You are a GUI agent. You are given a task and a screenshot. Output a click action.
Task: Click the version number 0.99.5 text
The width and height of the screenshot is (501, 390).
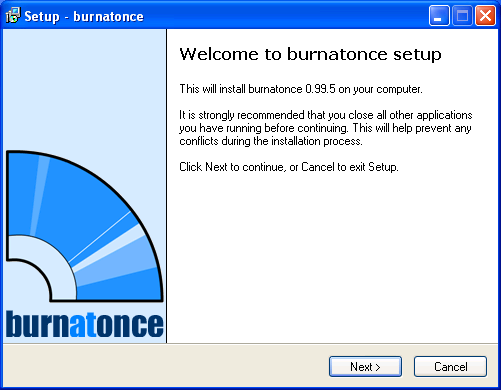pyautogui.click(x=320, y=89)
